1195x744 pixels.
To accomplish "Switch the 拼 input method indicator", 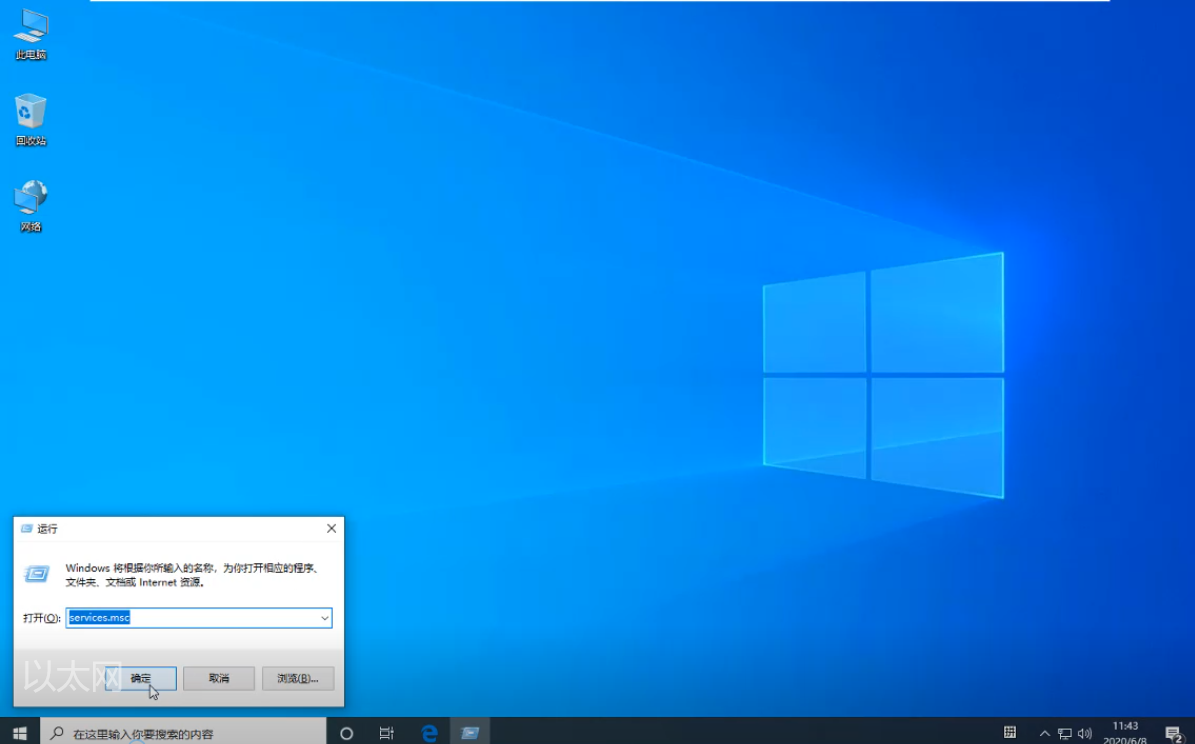I will pos(1010,733).
